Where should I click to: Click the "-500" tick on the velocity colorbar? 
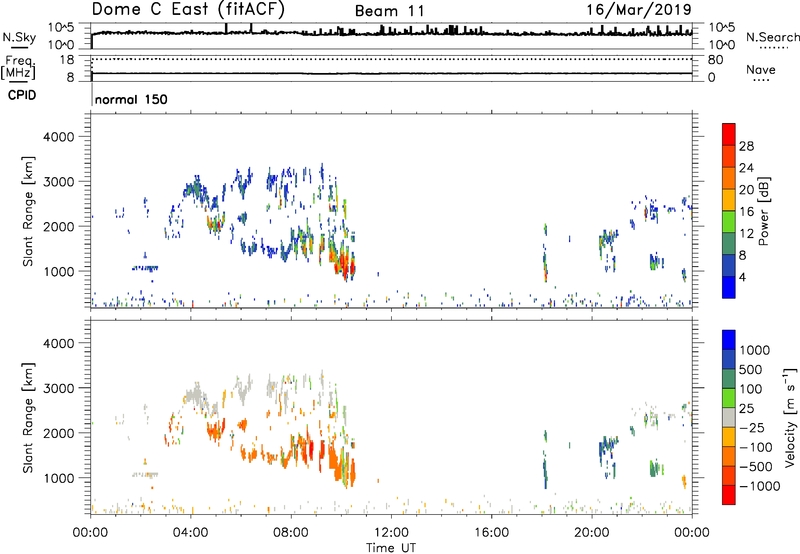pyautogui.click(x=755, y=466)
